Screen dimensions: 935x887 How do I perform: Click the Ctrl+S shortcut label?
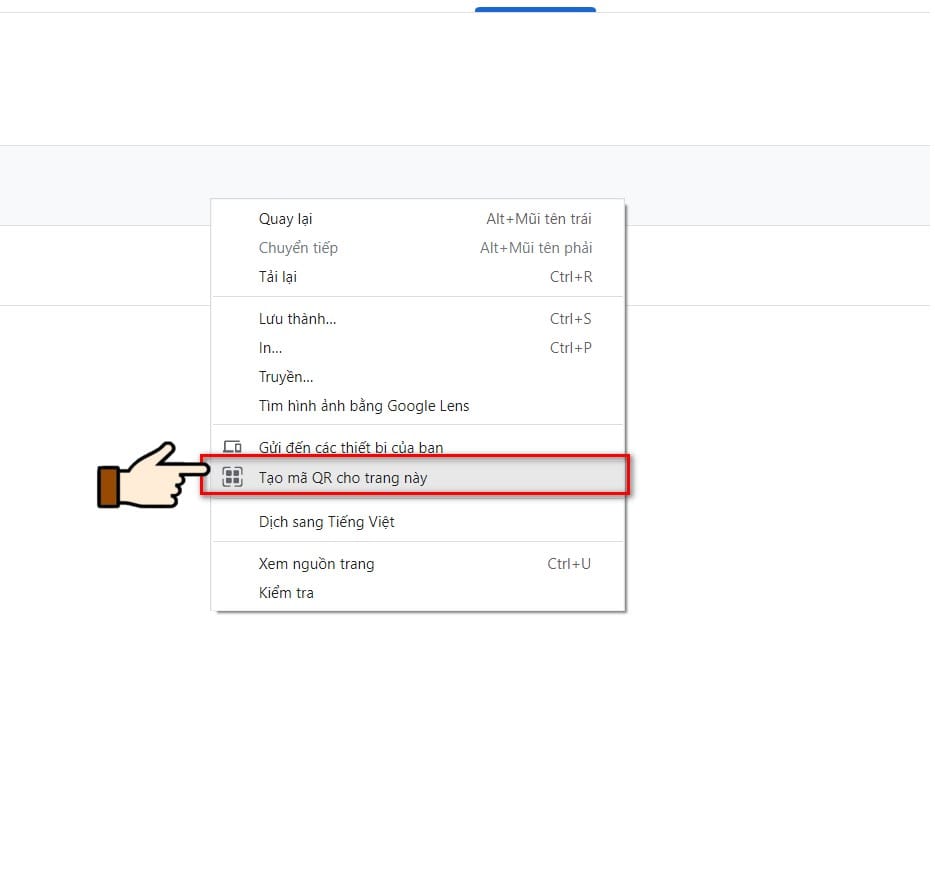click(571, 319)
